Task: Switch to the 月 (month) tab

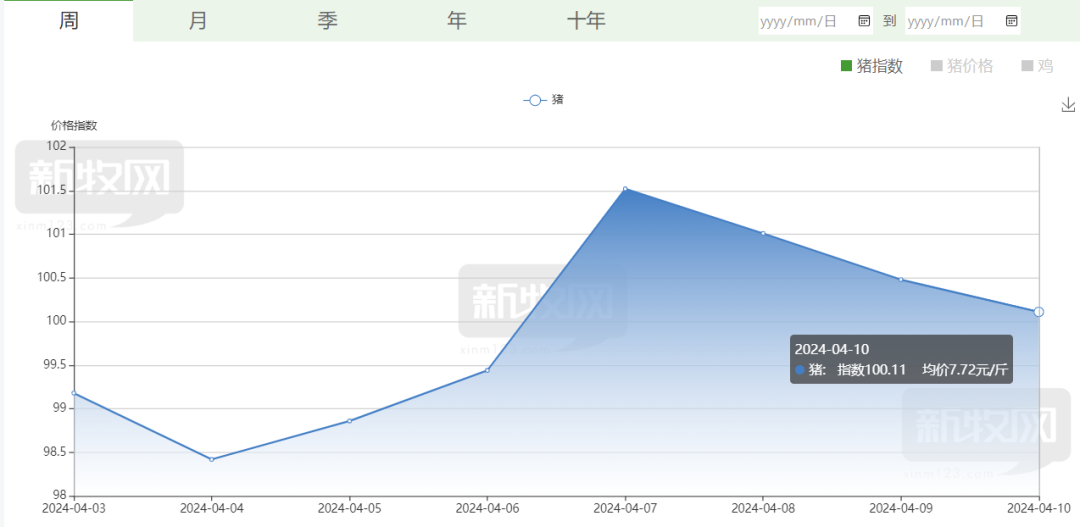Action: point(198,21)
